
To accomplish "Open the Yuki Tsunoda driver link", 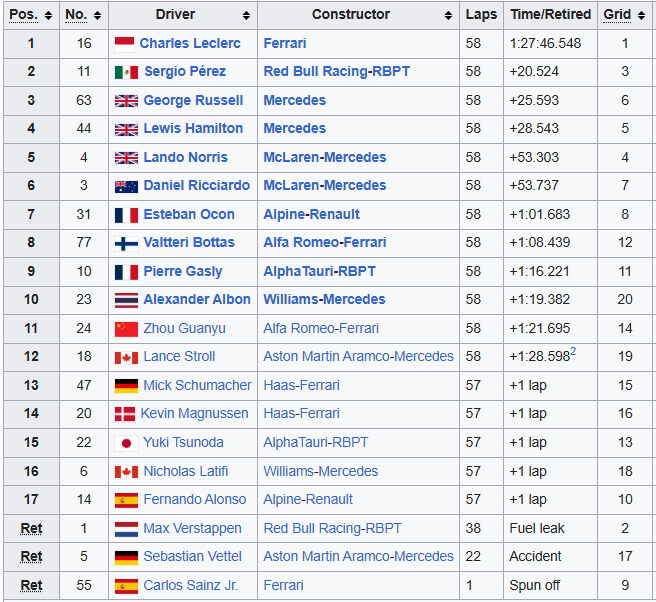I will coord(183,443).
